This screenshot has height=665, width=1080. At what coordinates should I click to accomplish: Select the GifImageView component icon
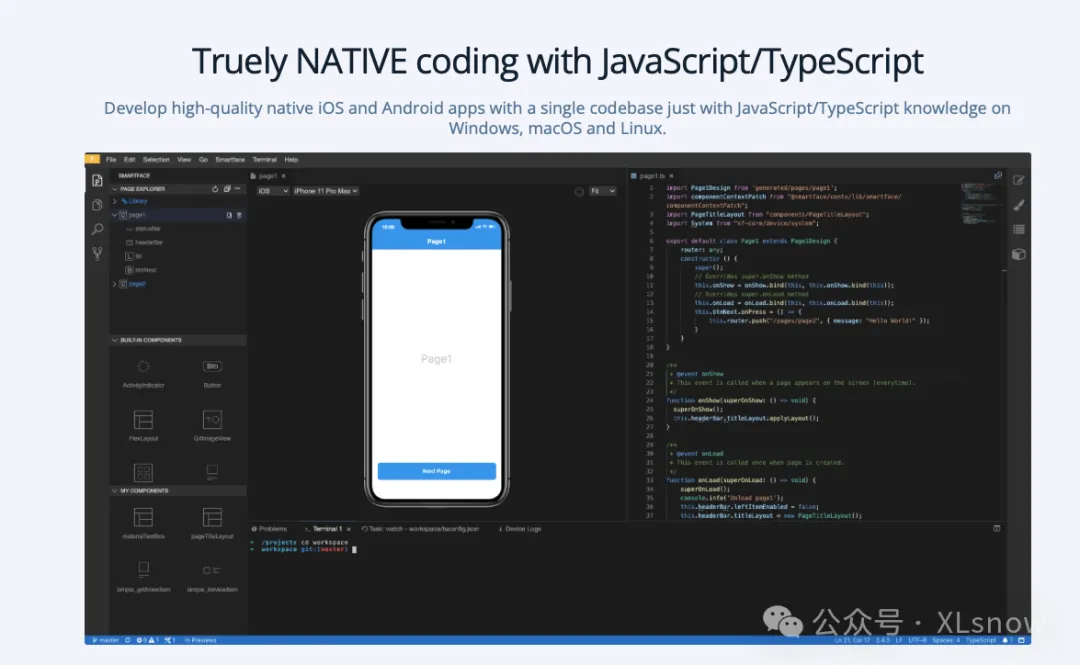pyautogui.click(x=212, y=419)
